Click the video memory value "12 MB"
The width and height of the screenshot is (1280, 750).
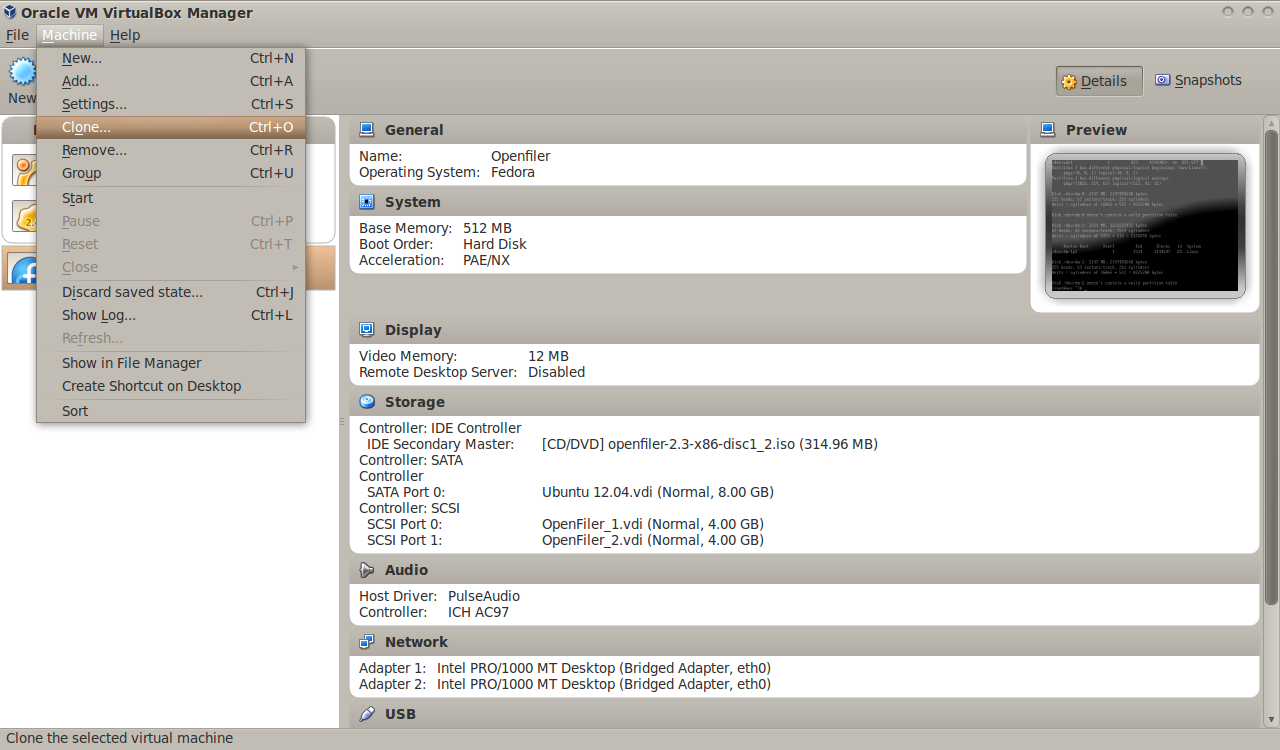(548, 356)
